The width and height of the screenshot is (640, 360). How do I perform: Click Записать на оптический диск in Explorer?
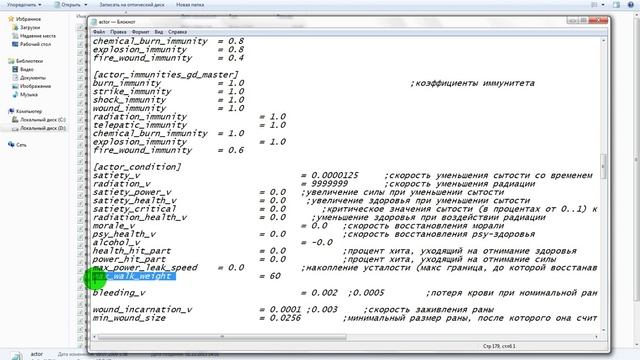(x=132, y=5)
